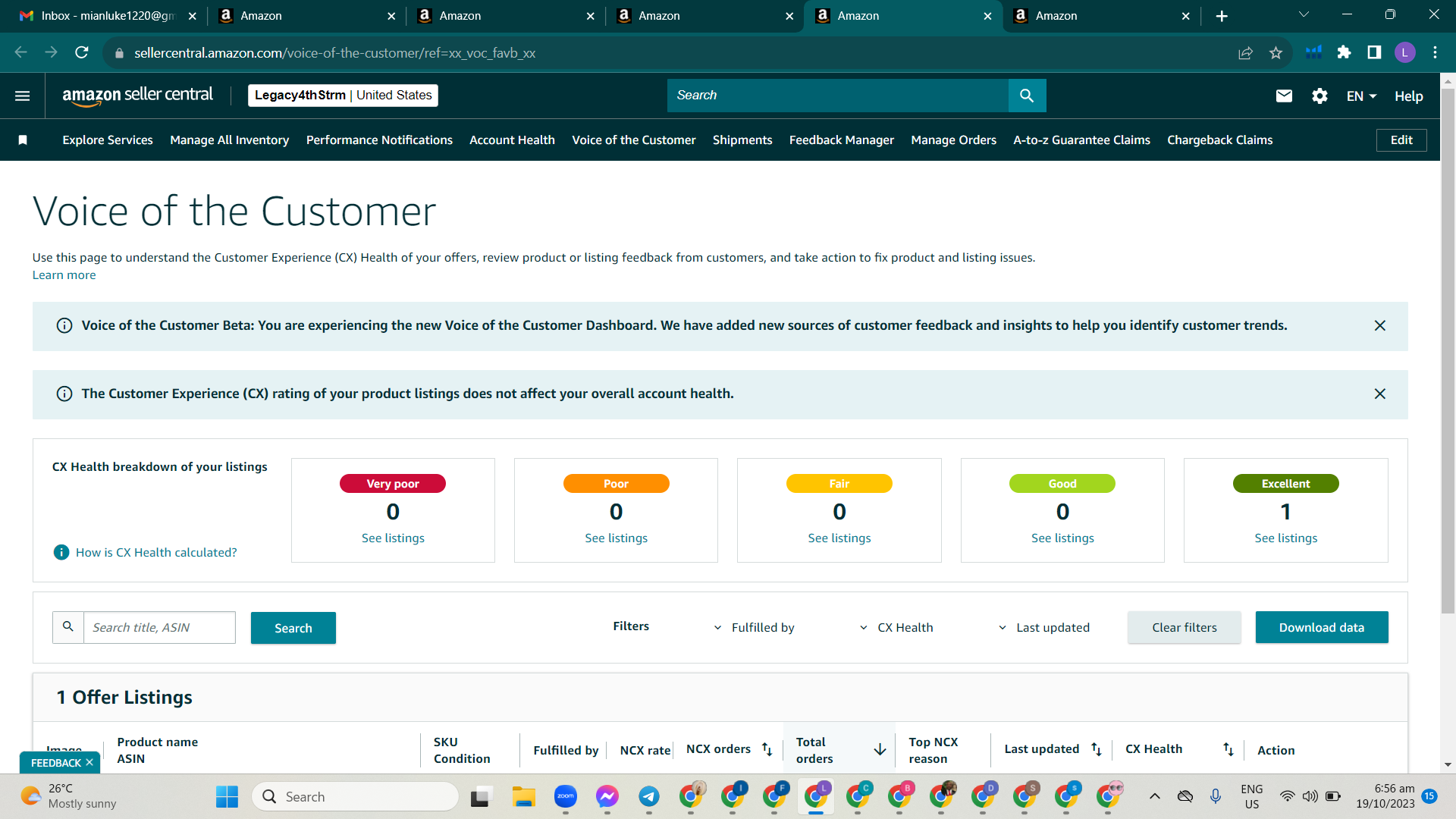Dismiss the CX rating account health banner
The width and height of the screenshot is (1456, 819).
(x=1380, y=394)
